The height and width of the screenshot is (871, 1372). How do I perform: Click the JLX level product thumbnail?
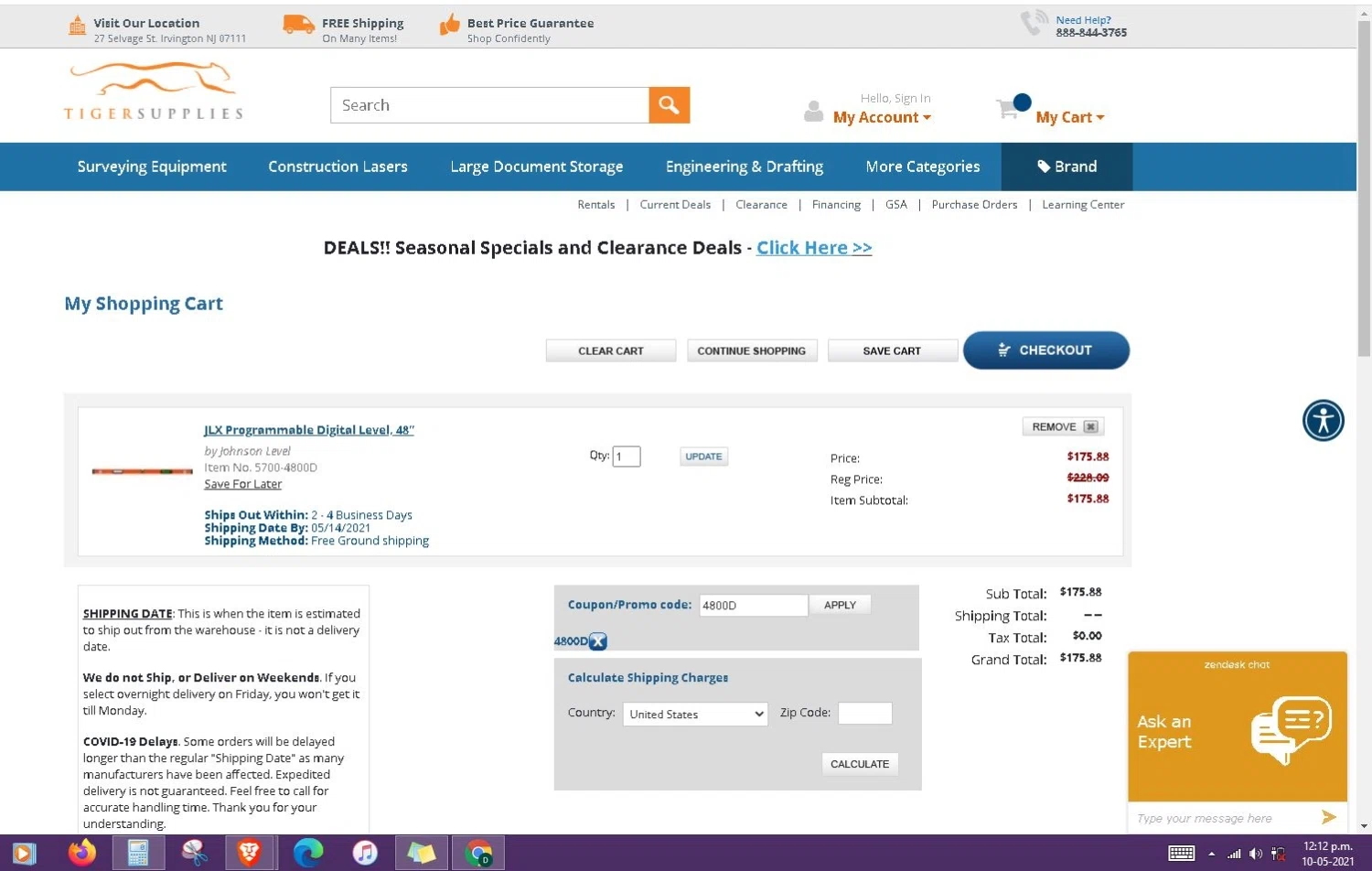(142, 471)
